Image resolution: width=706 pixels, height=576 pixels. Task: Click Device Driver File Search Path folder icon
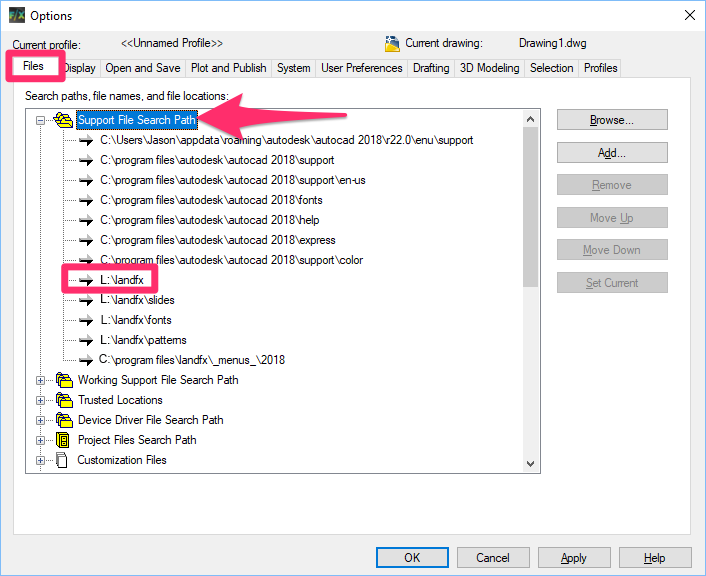(x=64, y=420)
